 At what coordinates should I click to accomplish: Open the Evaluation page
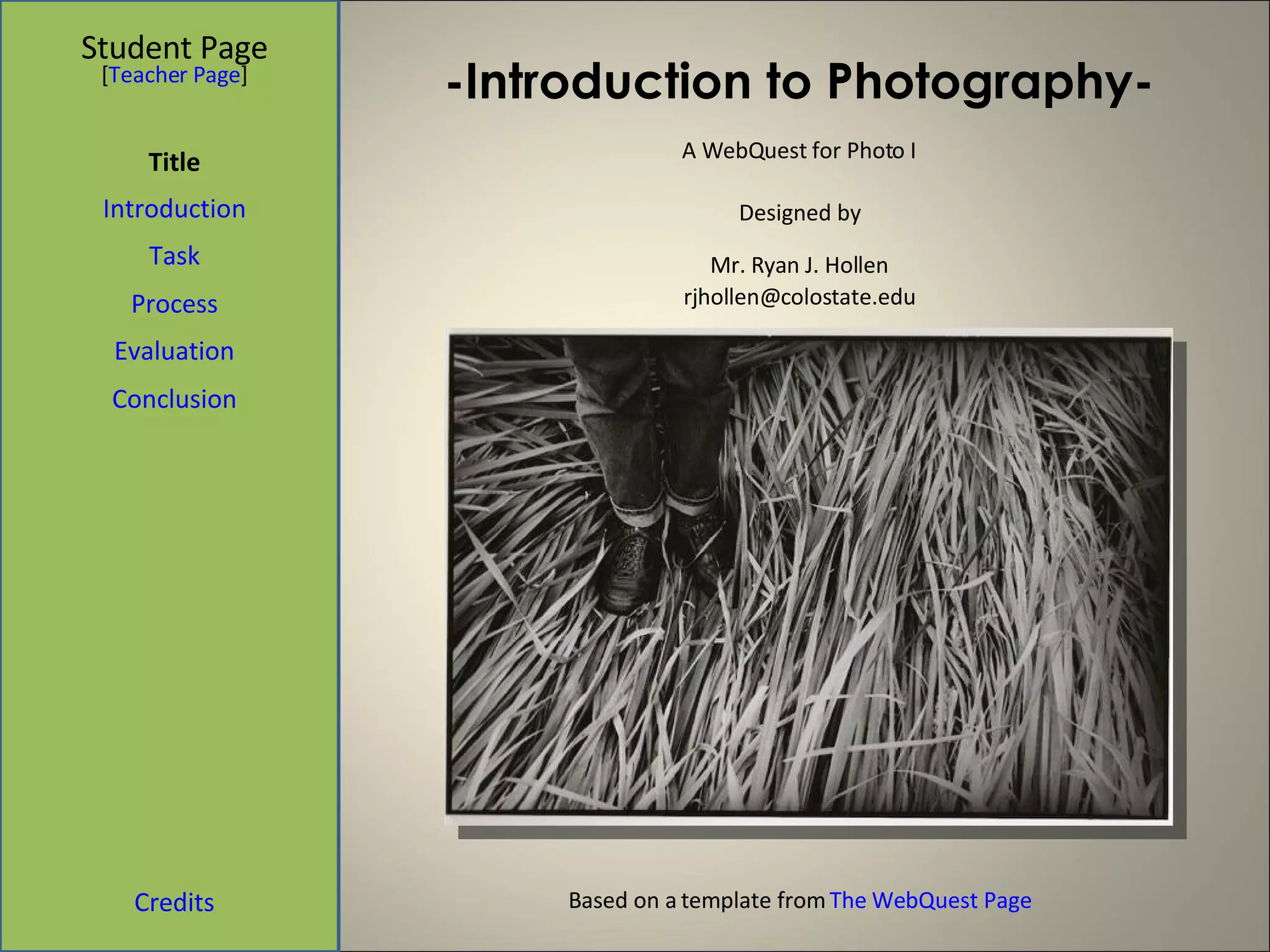click(x=174, y=351)
